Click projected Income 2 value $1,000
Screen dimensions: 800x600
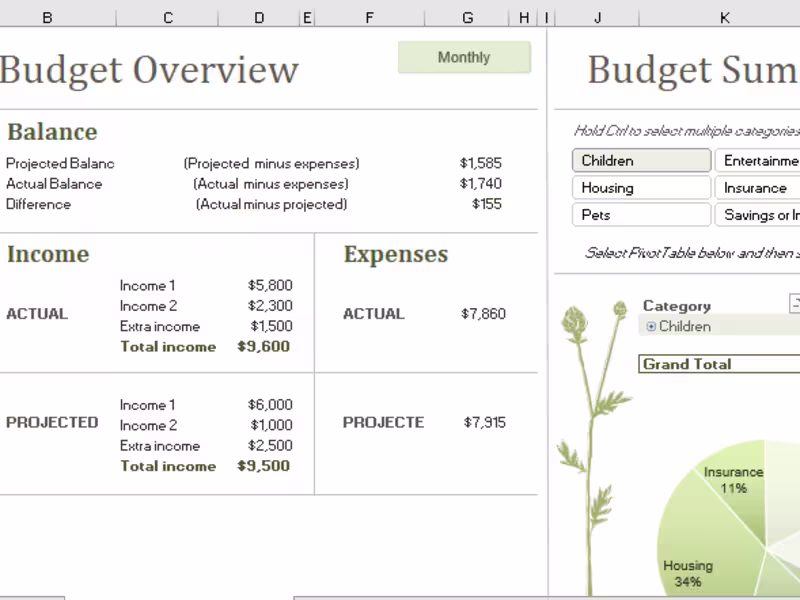271,424
